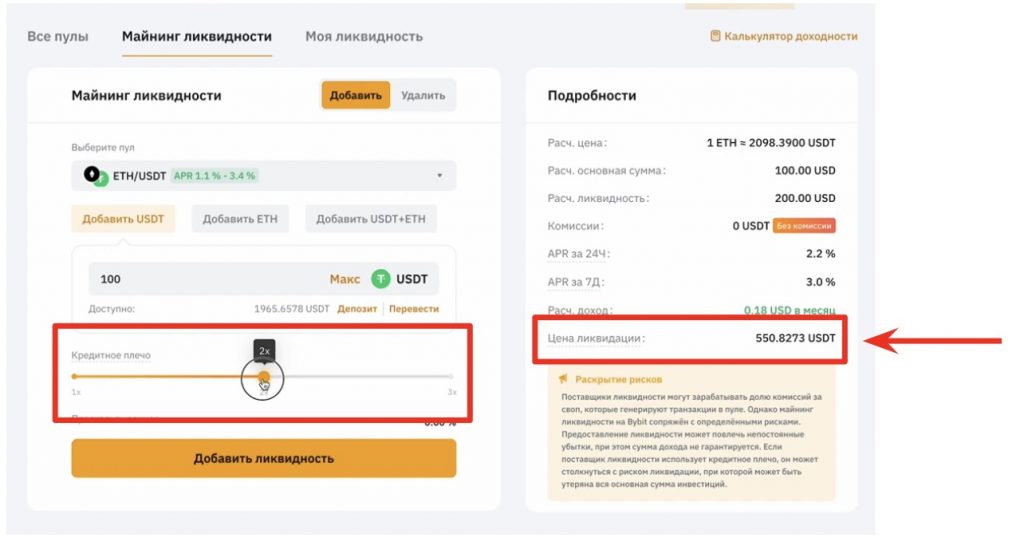1024x538 pixels.
Task: Click the ETH/USDT pool coin icon
Action: coord(95,176)
